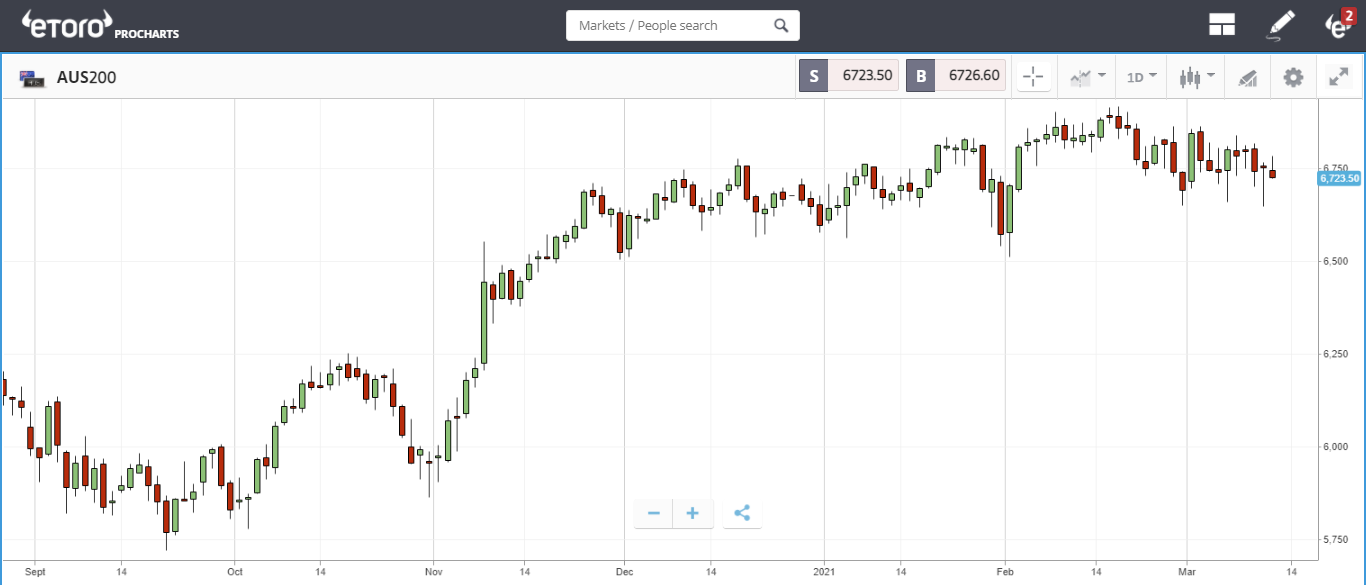
Task: Open the chart settings gear
Action: [1293, 75]
